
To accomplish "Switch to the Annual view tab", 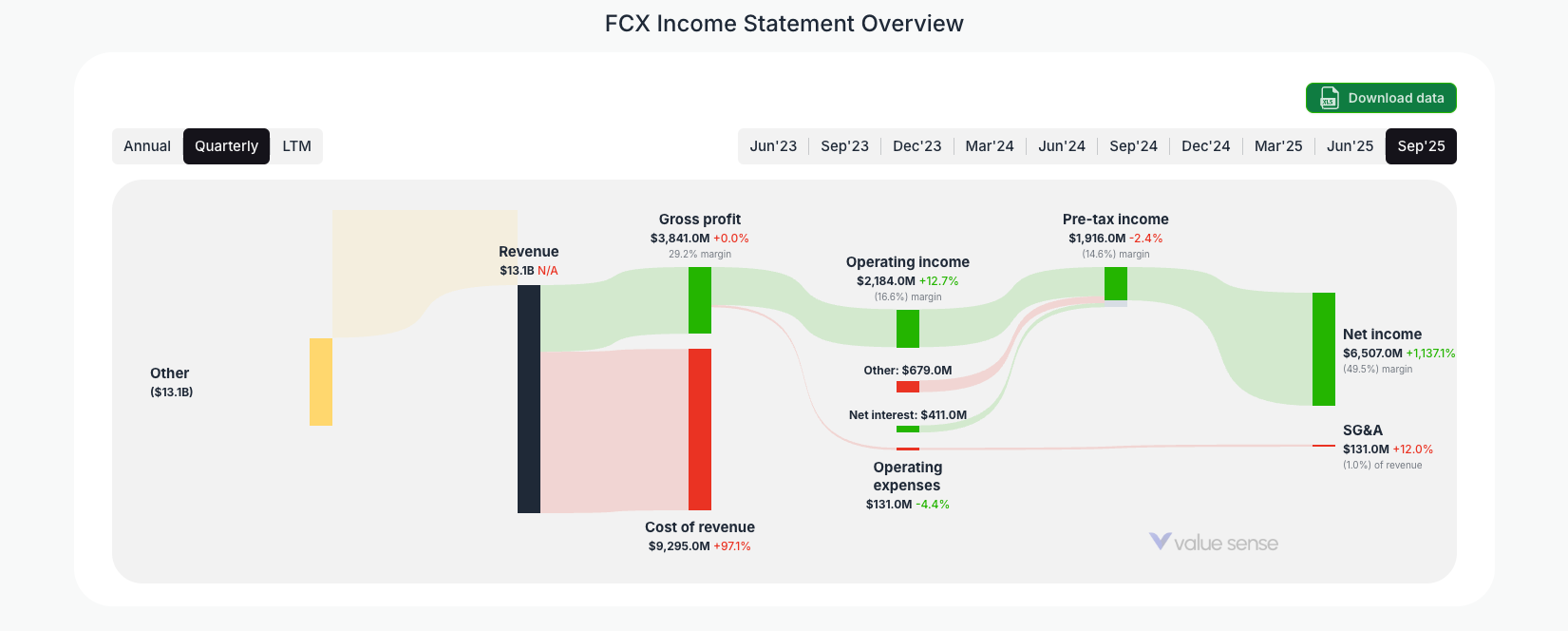I will click(x=147, y=145).
